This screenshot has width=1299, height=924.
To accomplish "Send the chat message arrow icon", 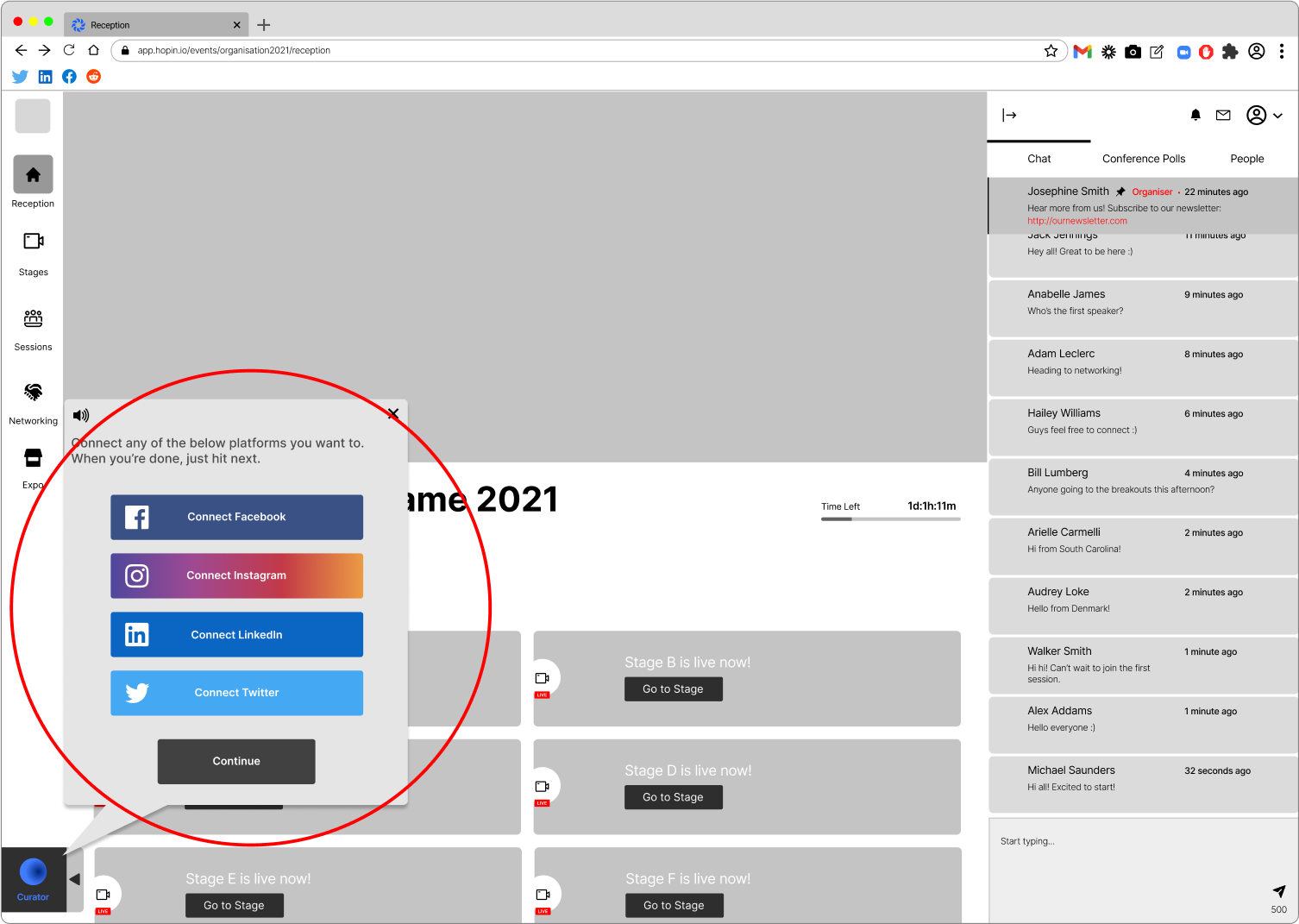I will coord(1279,891).
